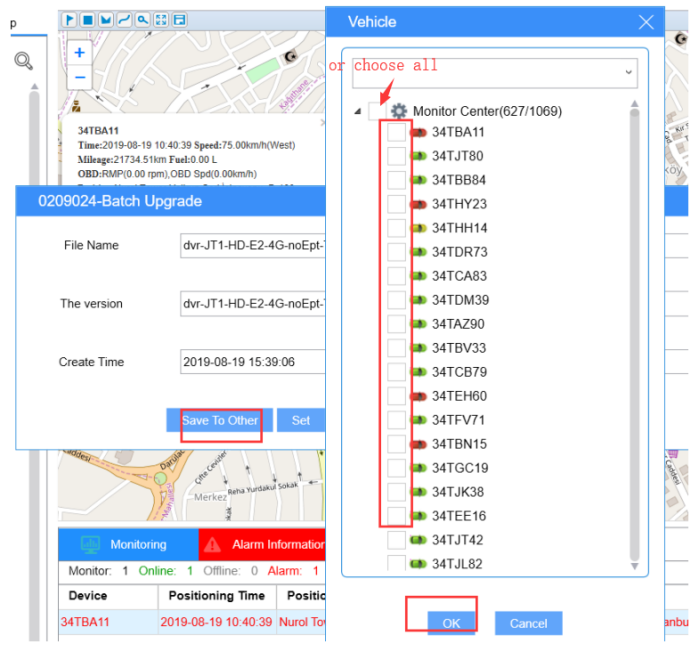The image size is (692, 645).
Task: Confirm vehicle selection with OK button
Action: [x=451, y=623]
